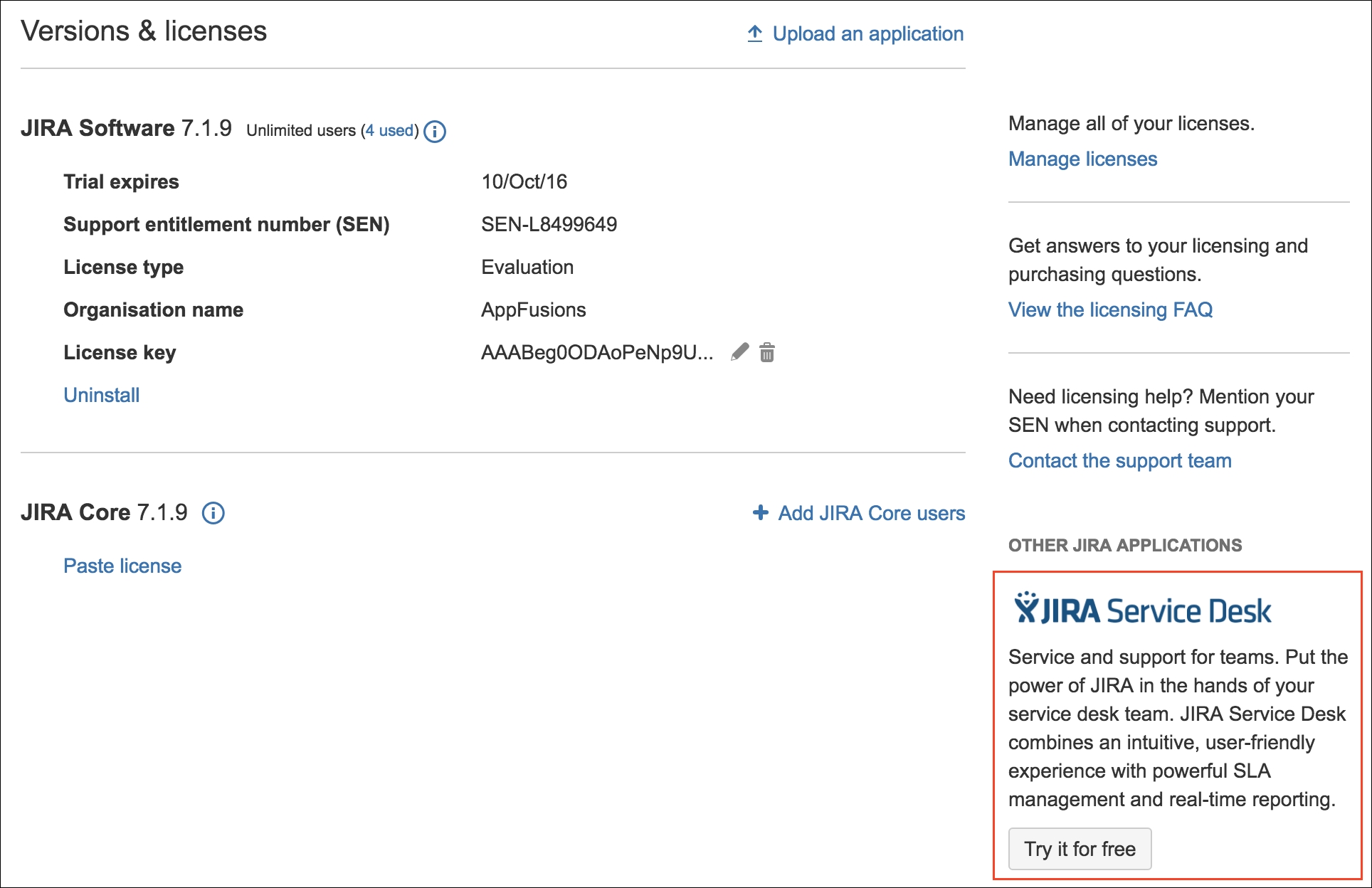Uninstall JIRA Software
Viewport: 1372px width, 888px height.
[102, 395]
